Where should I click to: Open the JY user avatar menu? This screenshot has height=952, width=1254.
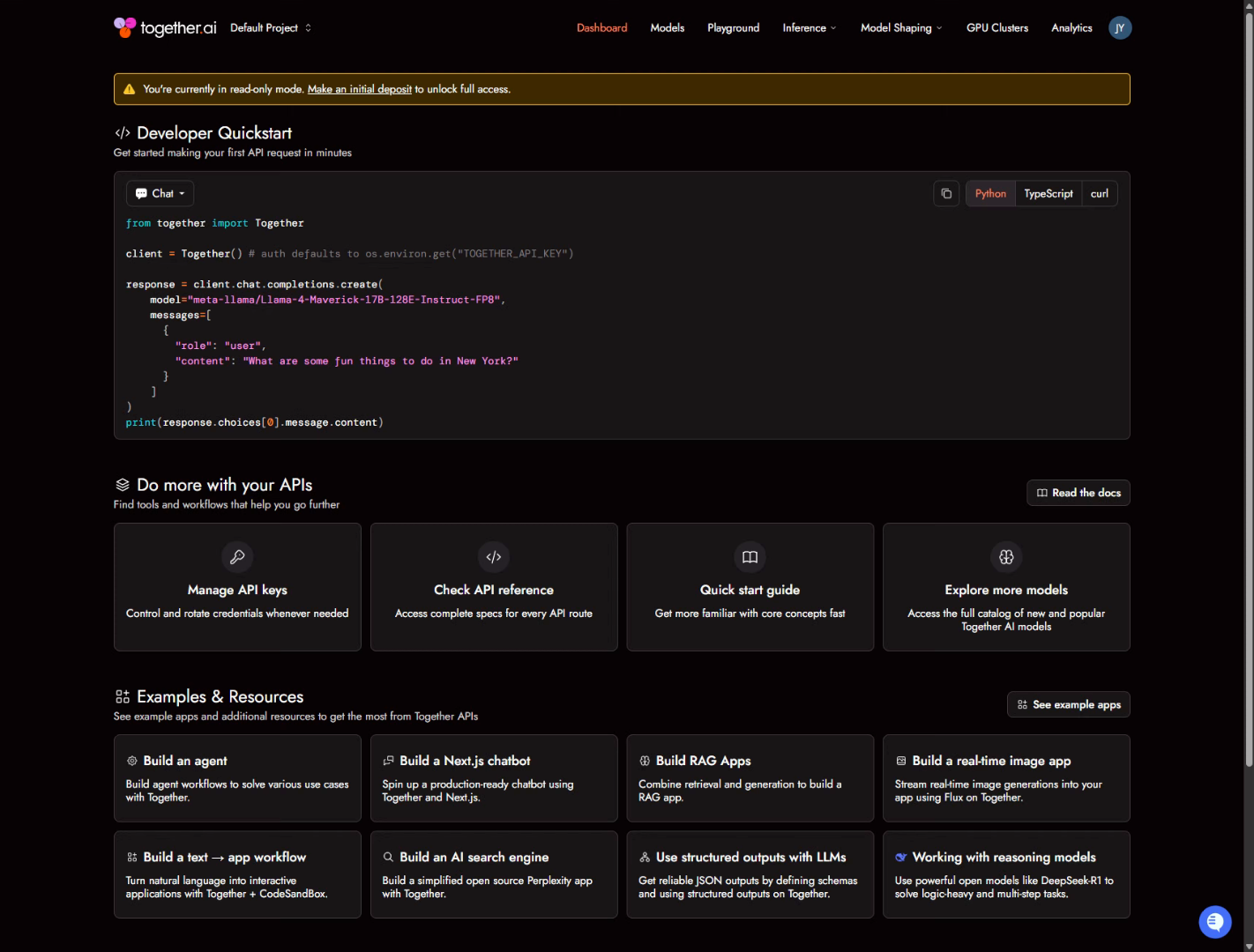click(x=1120, y=28)
